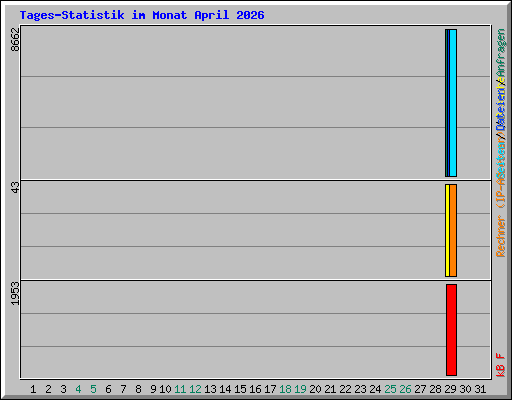Click day 27 on the x-axis
Viewport: 512px width, 400px height.
(420, 389)
